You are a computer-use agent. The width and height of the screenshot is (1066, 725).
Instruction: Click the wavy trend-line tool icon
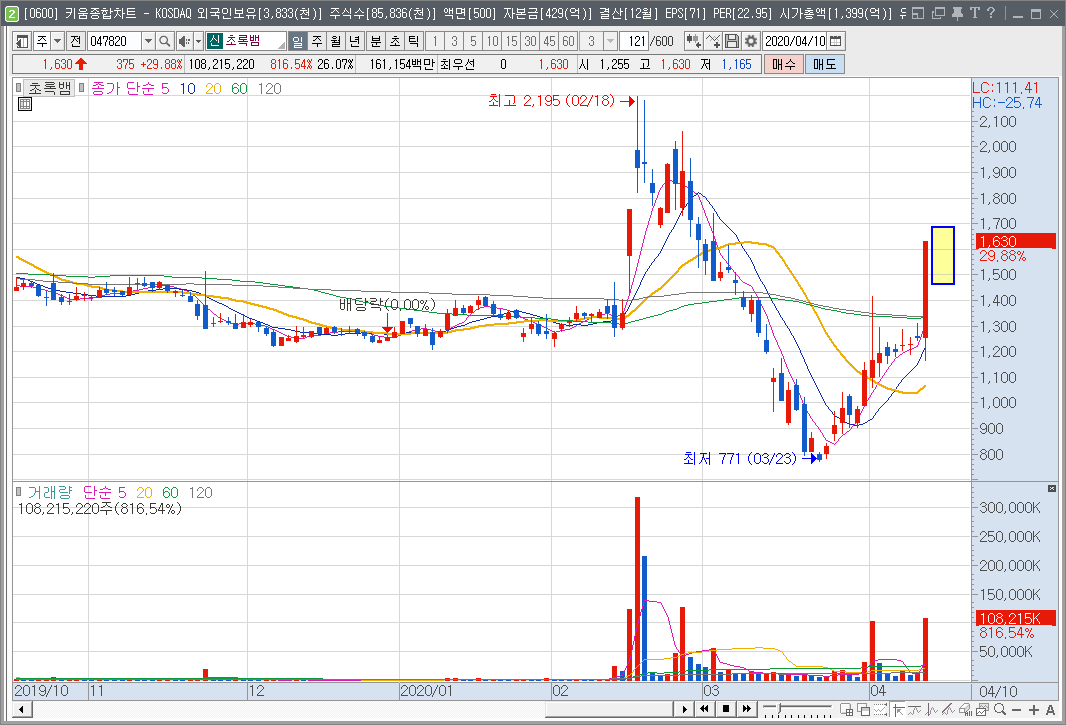915,709
